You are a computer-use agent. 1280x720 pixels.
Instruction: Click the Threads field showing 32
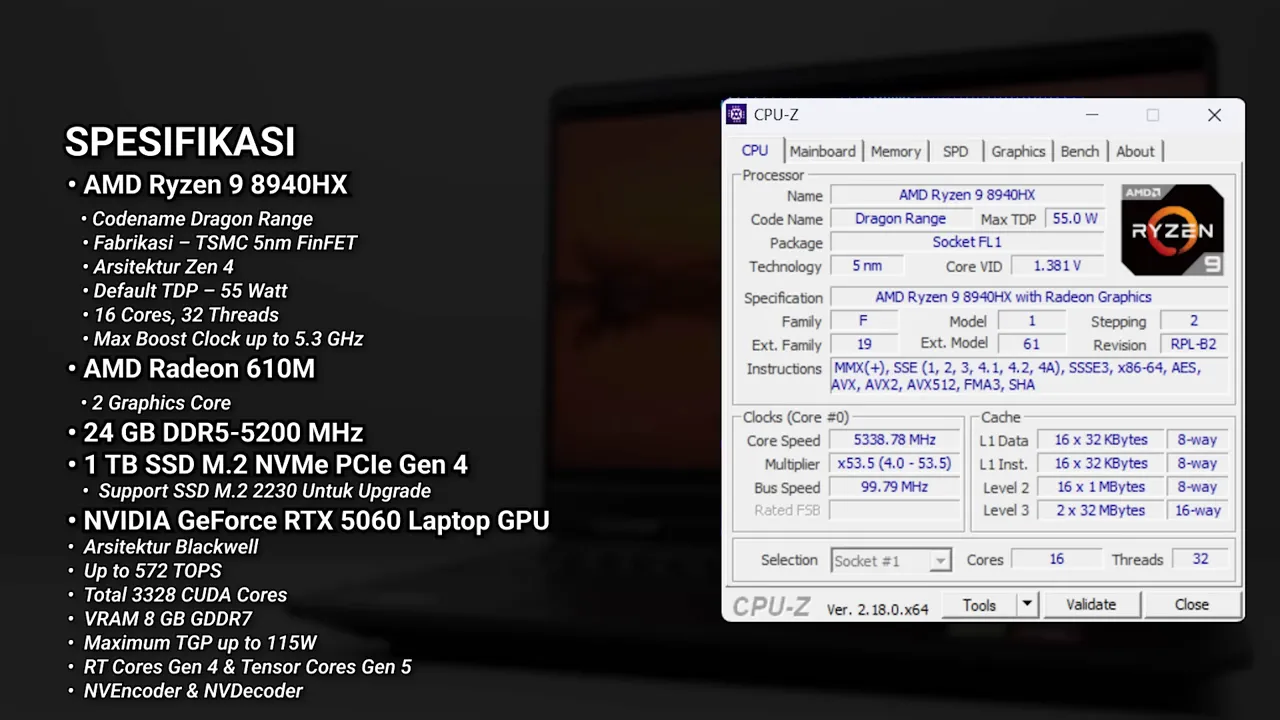[1199, 560]
